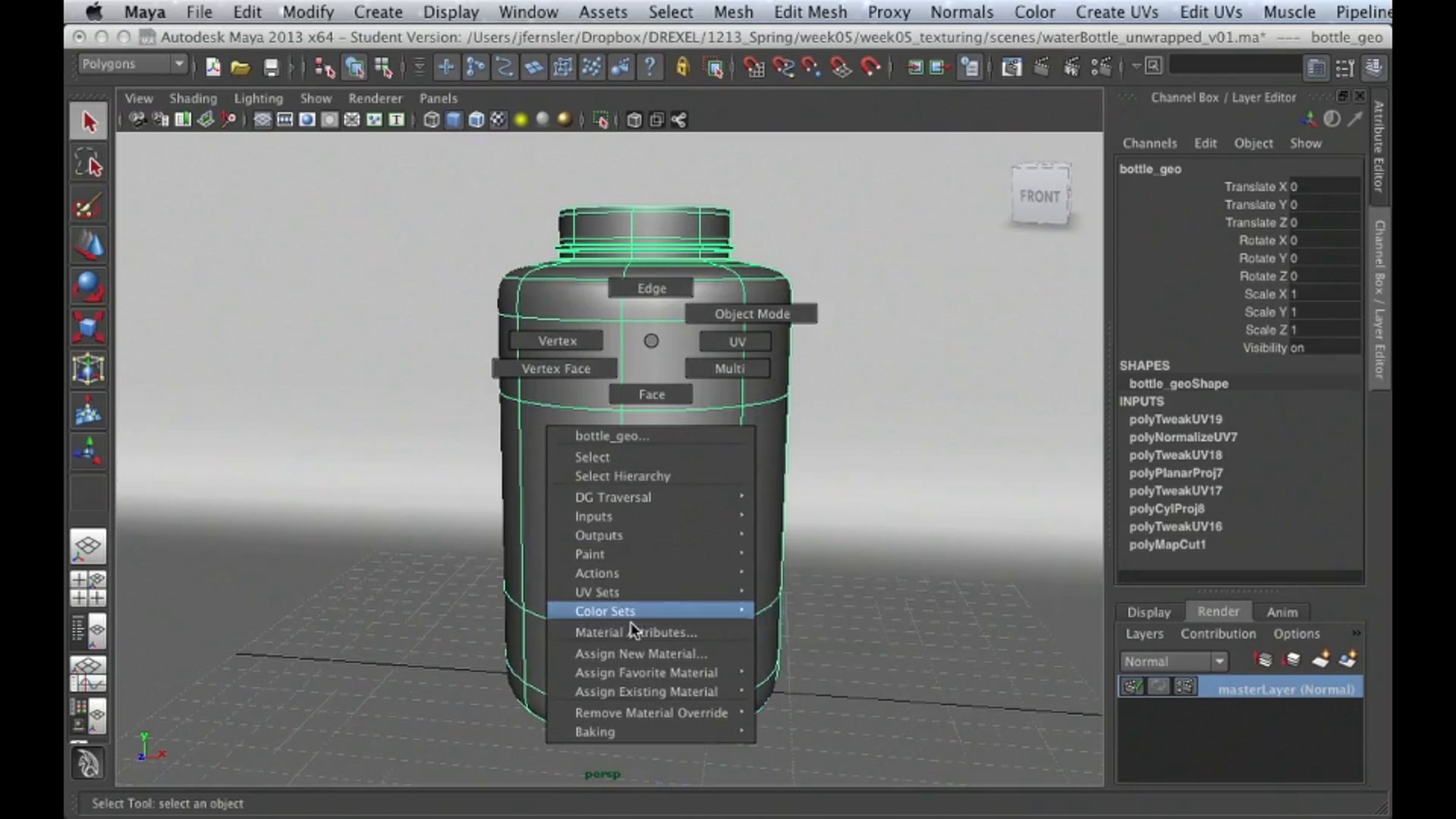Activate the Rotate tool sphere icon

pos(89,286)
